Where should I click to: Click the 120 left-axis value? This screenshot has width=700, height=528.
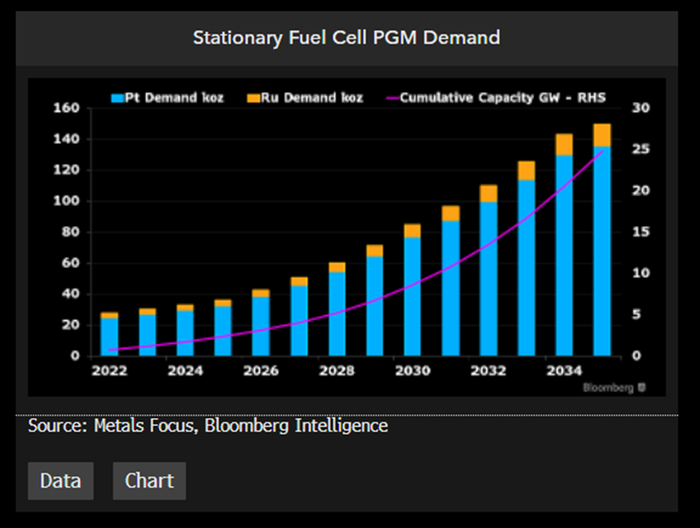click(67, 170)
